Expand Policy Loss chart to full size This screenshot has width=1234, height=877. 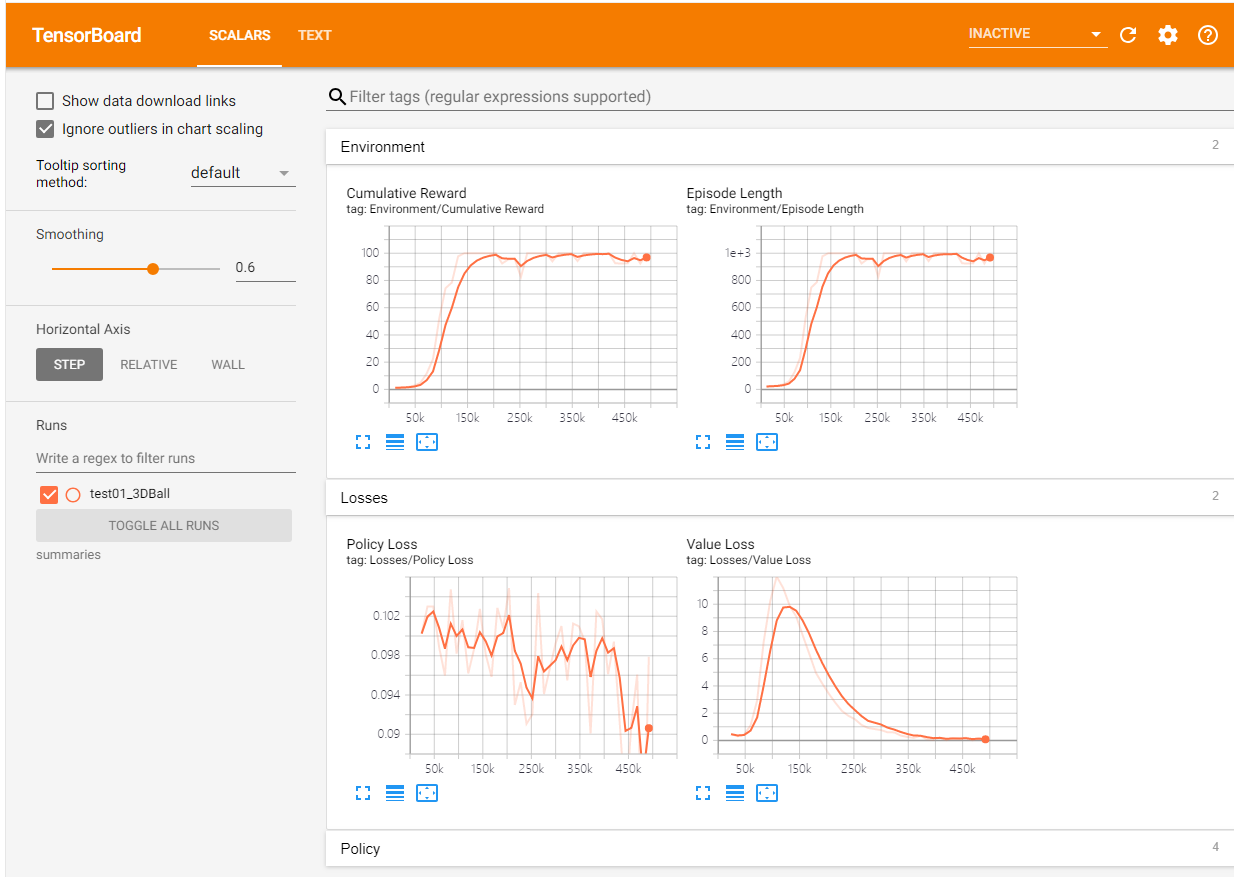pyautogui.click(x=363, y=793)
